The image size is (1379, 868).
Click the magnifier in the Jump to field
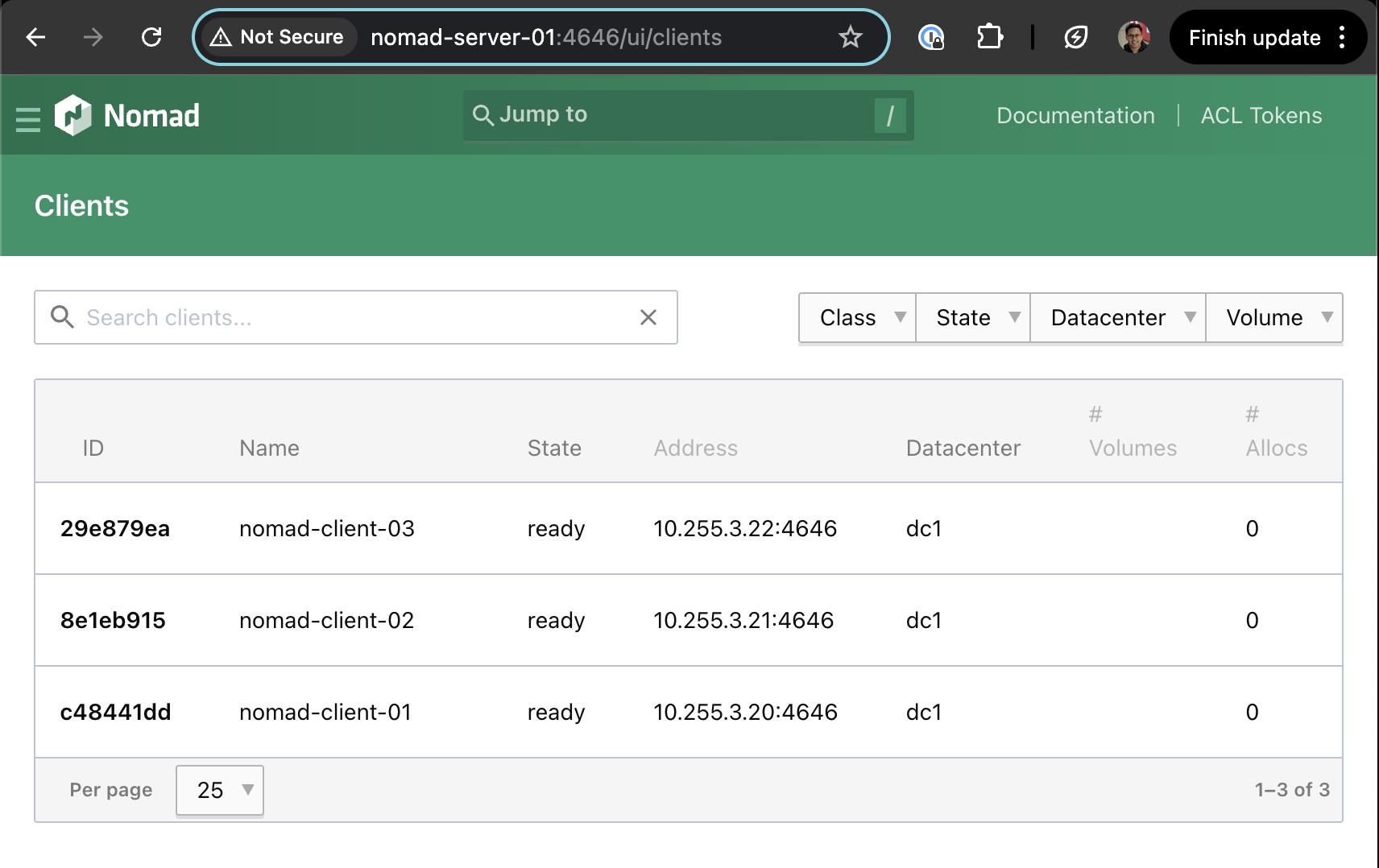(x=482, y=114)
